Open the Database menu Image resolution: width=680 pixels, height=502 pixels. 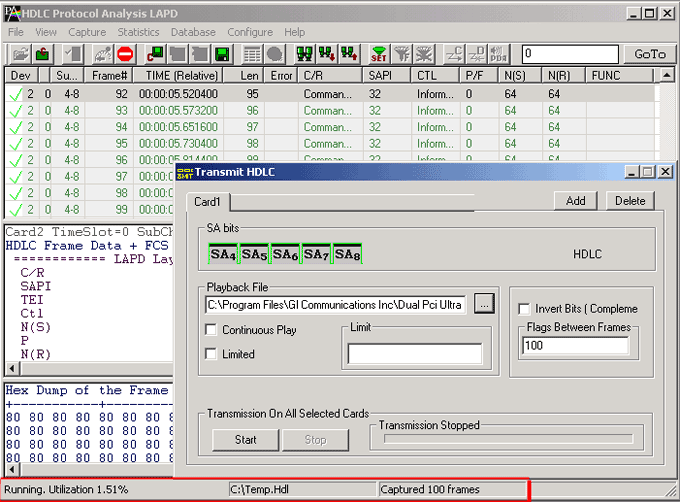tap(193, 32)
